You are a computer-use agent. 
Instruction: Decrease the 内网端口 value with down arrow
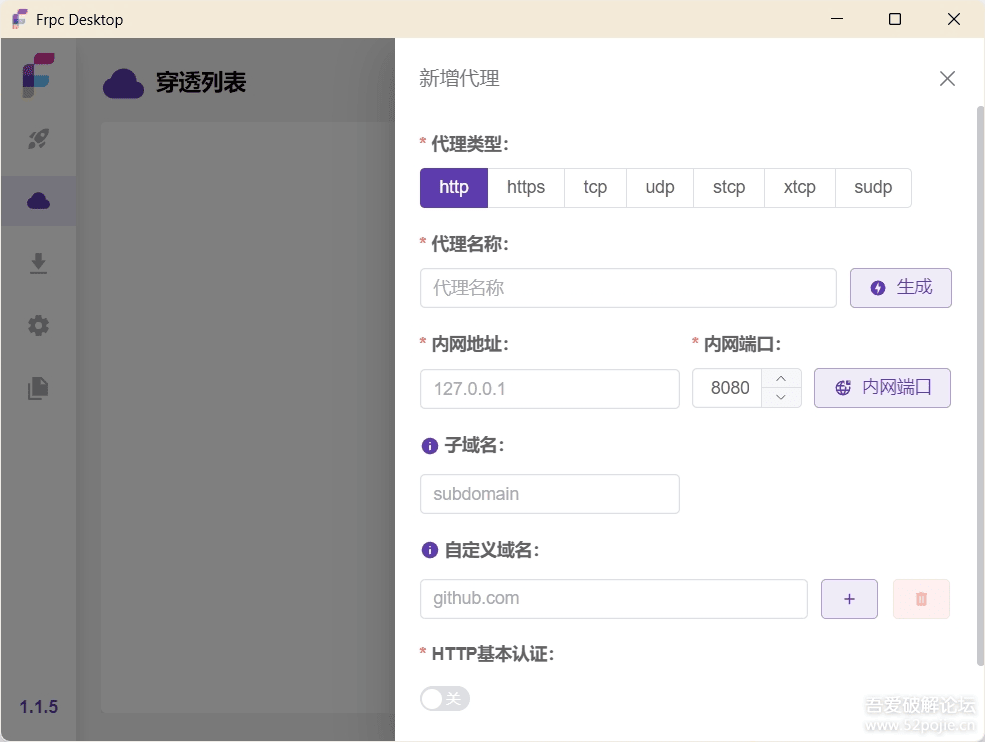click(x=781, y=398)
